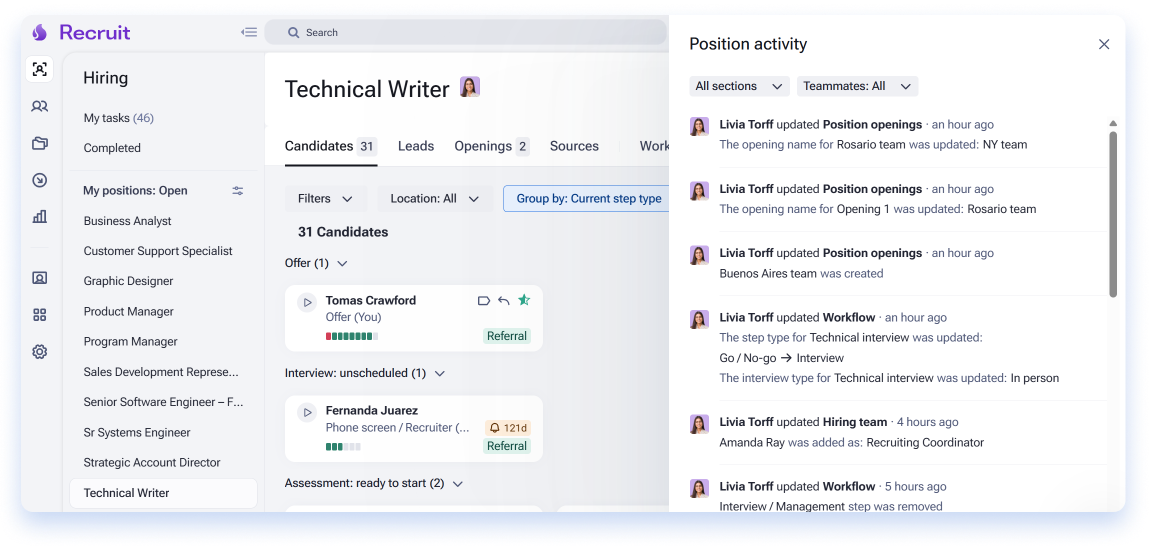Collapse the sidebar menu icon
Image resolution: width=1159 pixels, height=546 pixels.
tap(249, 33)
